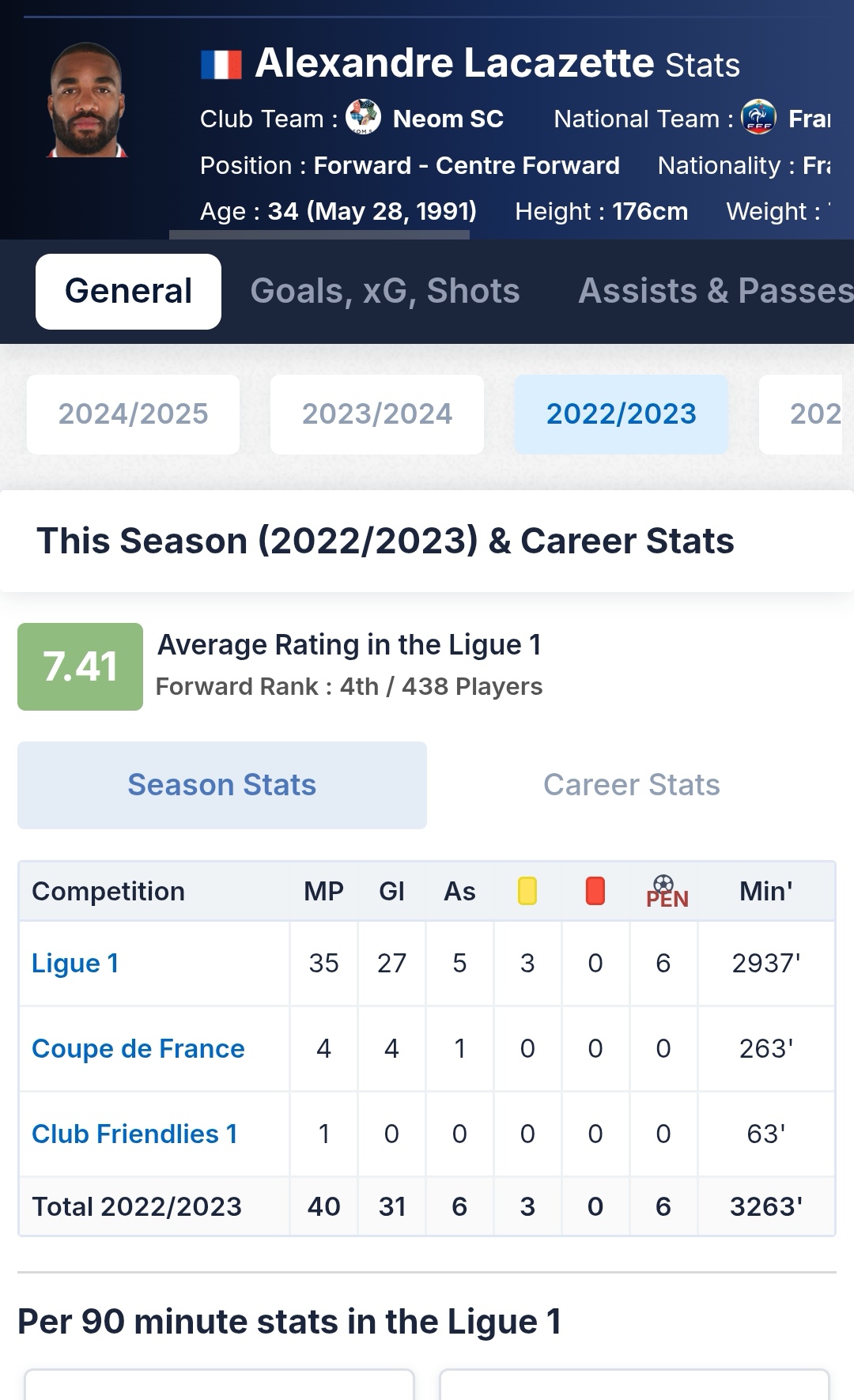Click the horizontal scrollbar under player info
The image size is (854, 1400).
click(x=319, y=235)
